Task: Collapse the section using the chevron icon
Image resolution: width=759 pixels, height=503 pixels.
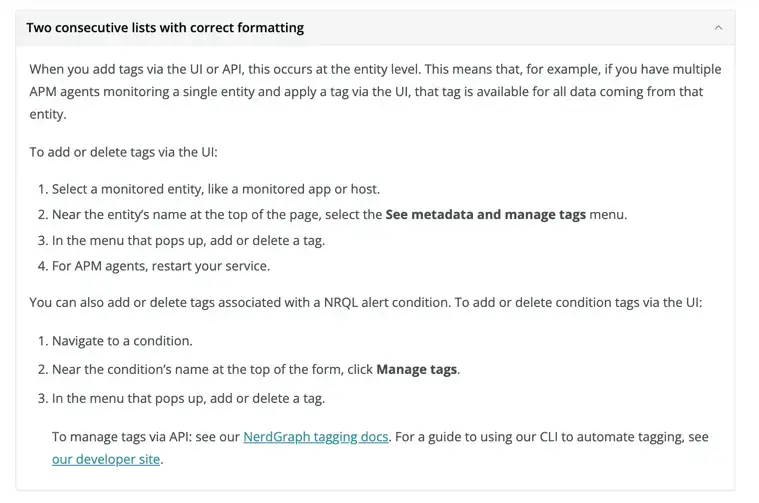Action: [x=718, y=28]
